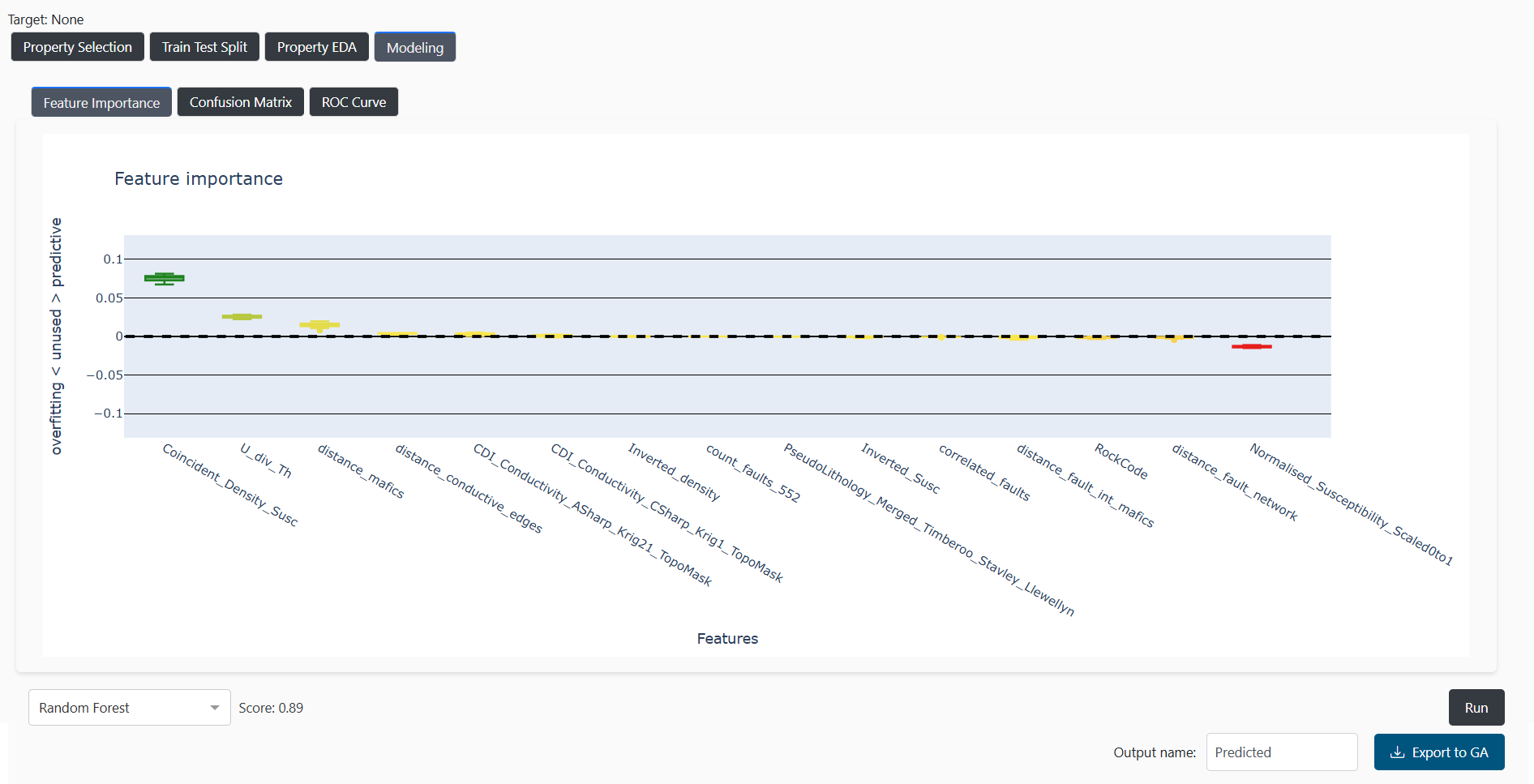Click the yellow distance_mafics box plot

click(x=319, y=324)
